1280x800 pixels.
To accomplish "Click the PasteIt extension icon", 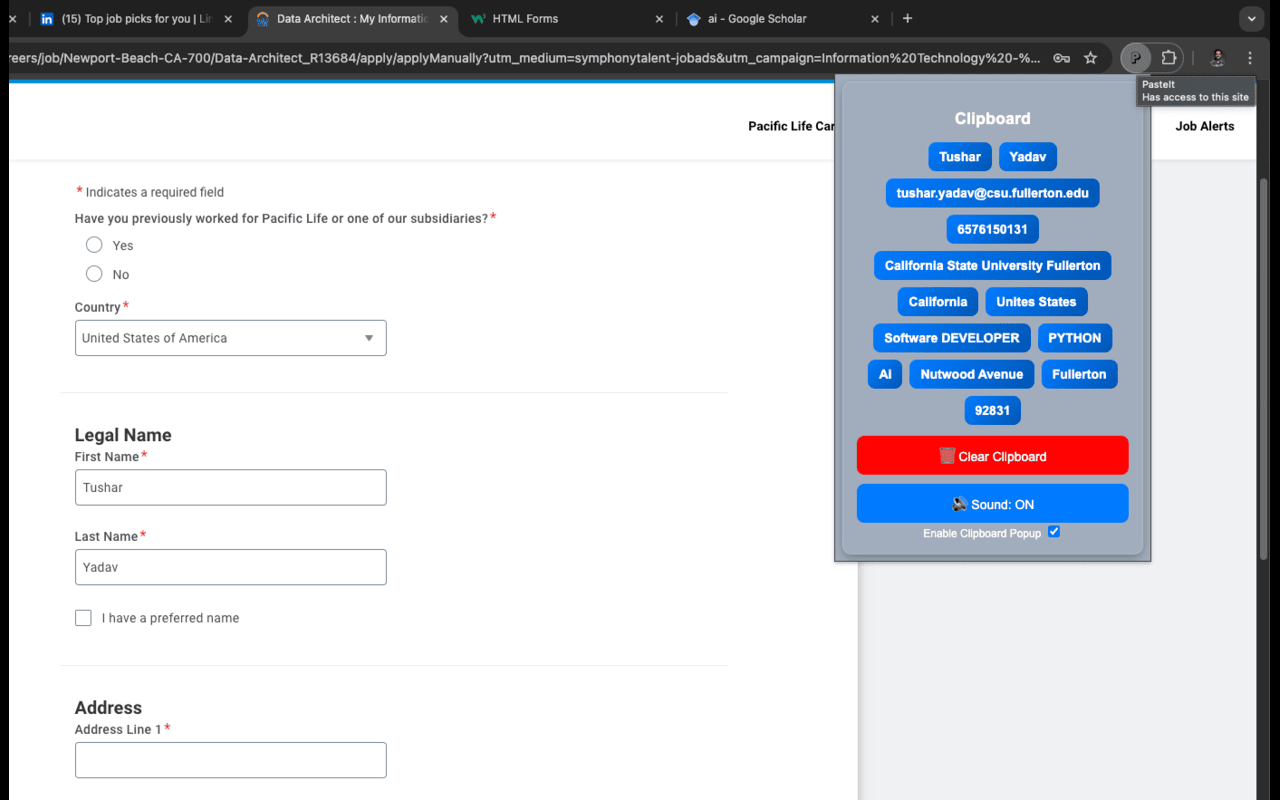I will coord(1135,58).
